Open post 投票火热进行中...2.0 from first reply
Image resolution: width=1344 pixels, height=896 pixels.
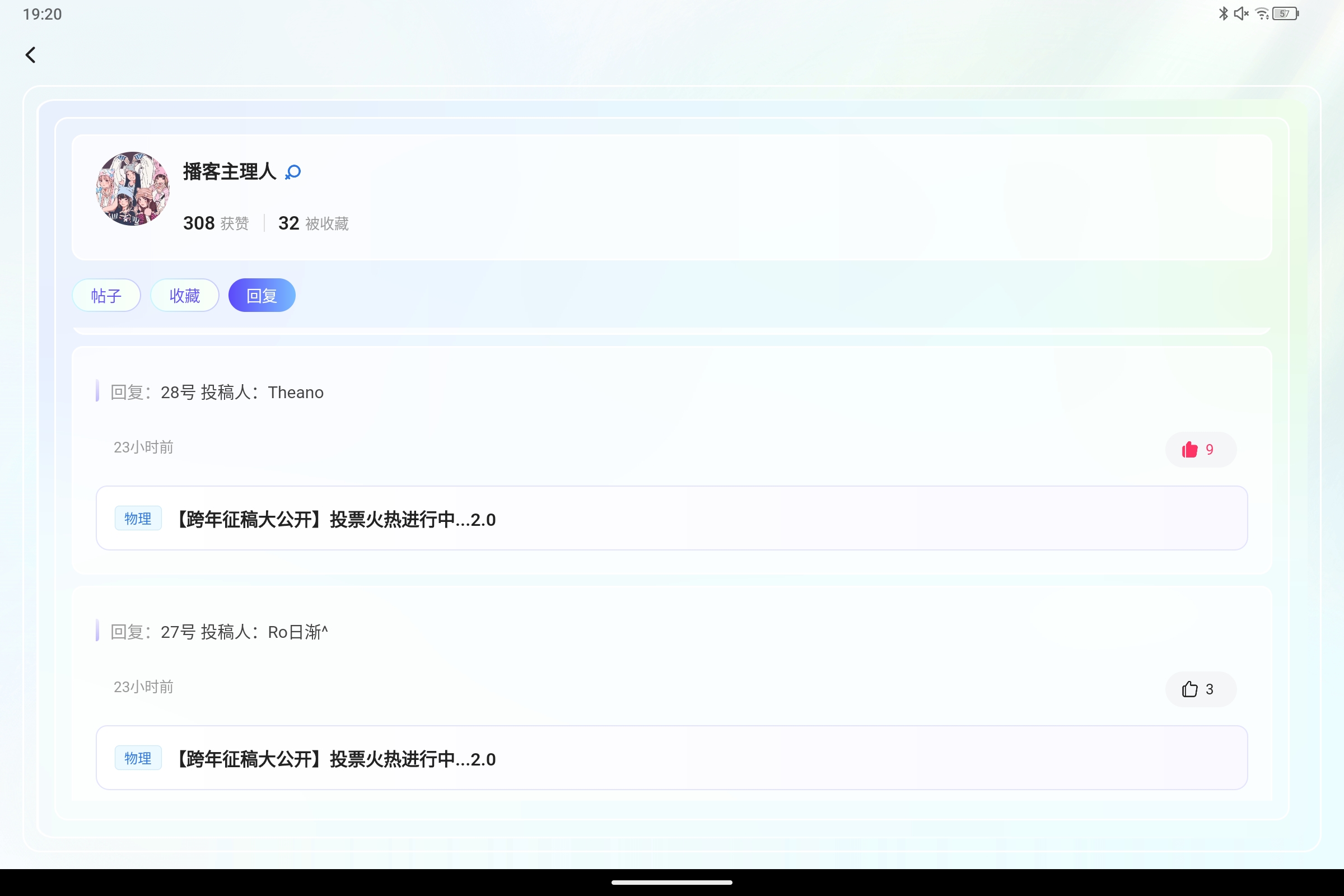coord(335,520)
